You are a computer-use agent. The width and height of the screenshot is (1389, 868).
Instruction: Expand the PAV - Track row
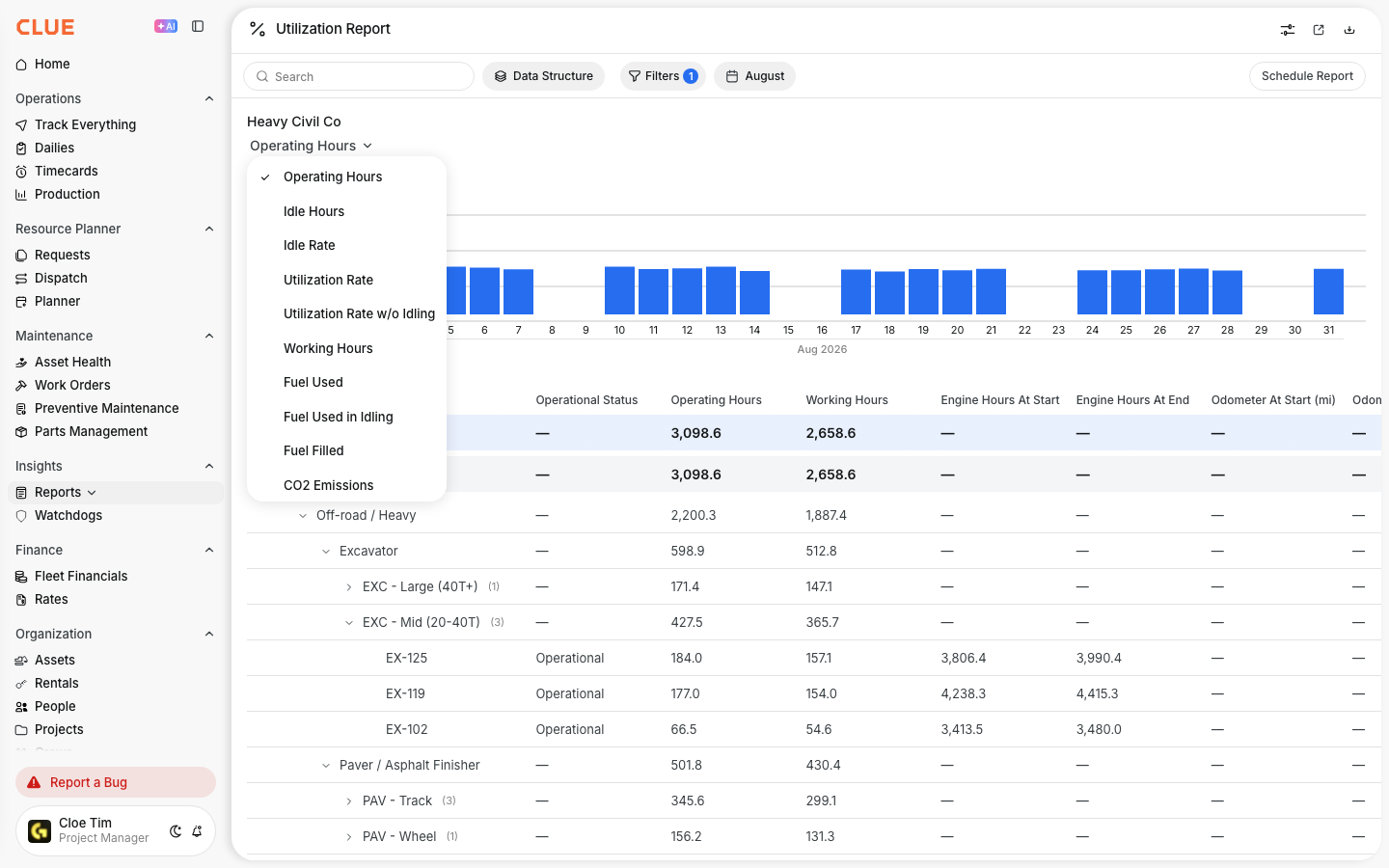click(x=349, y=801)
